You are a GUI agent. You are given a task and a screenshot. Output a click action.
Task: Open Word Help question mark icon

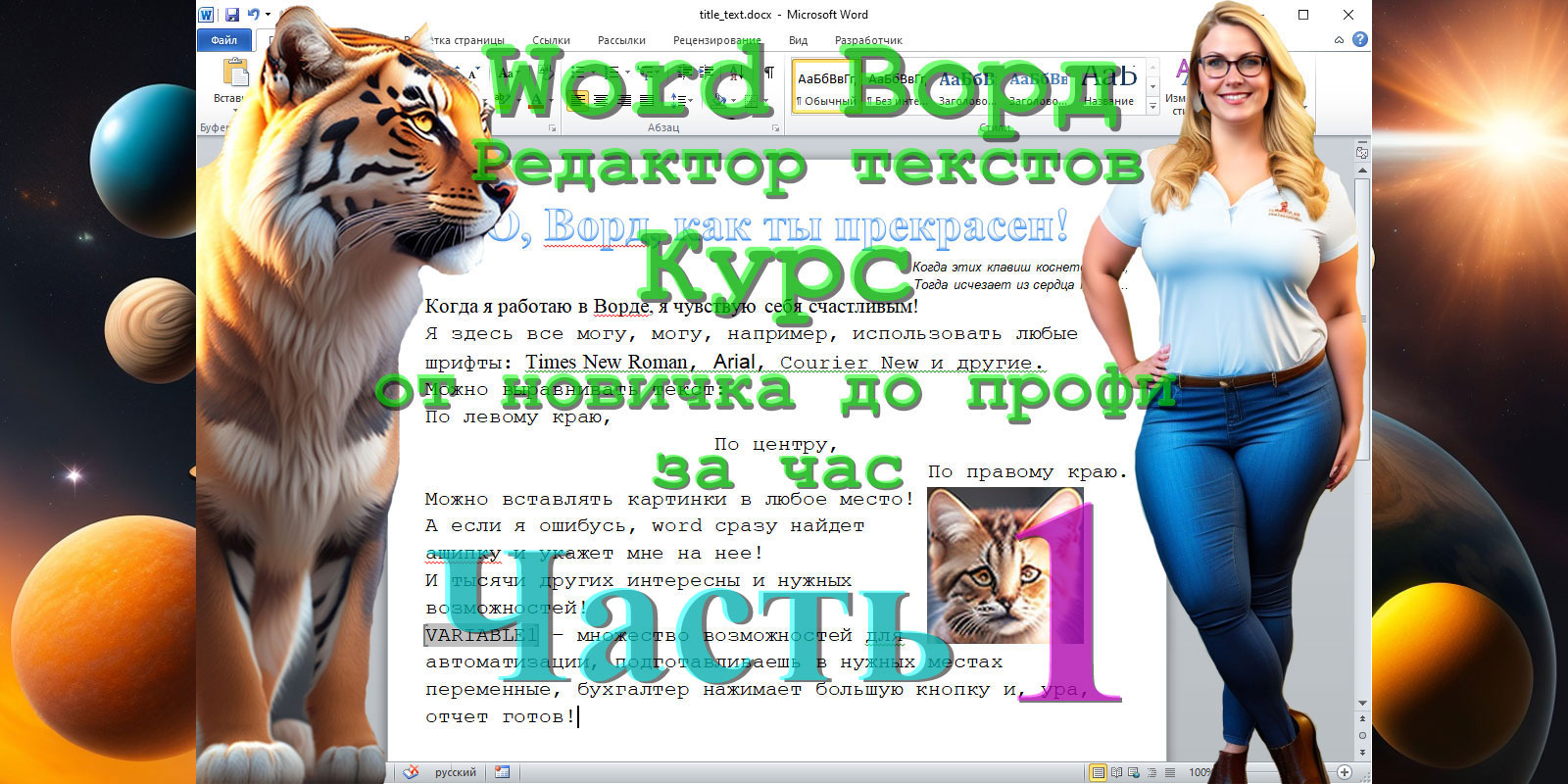[1359, 40]
